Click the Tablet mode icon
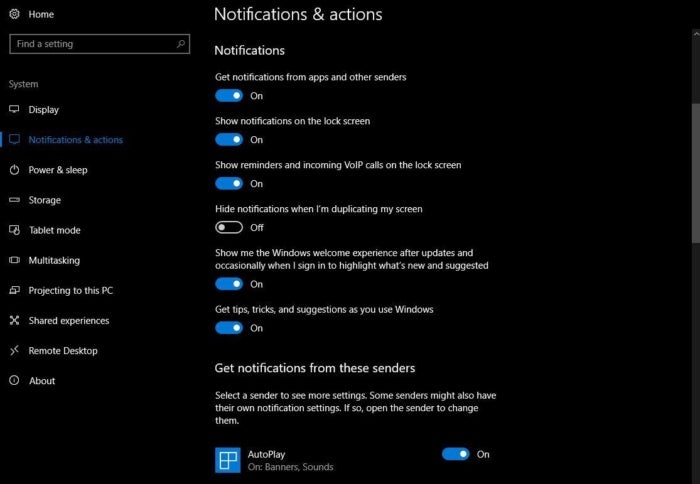 coord(14,230)
